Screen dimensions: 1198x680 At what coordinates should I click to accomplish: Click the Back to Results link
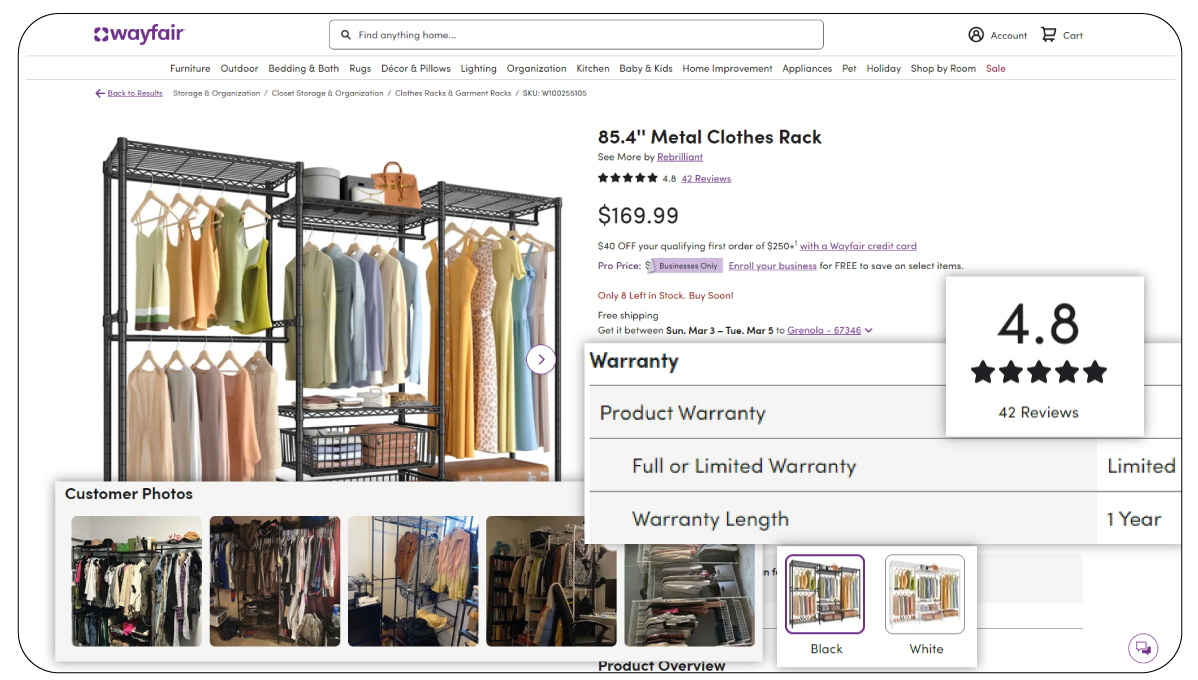point(134,93)
